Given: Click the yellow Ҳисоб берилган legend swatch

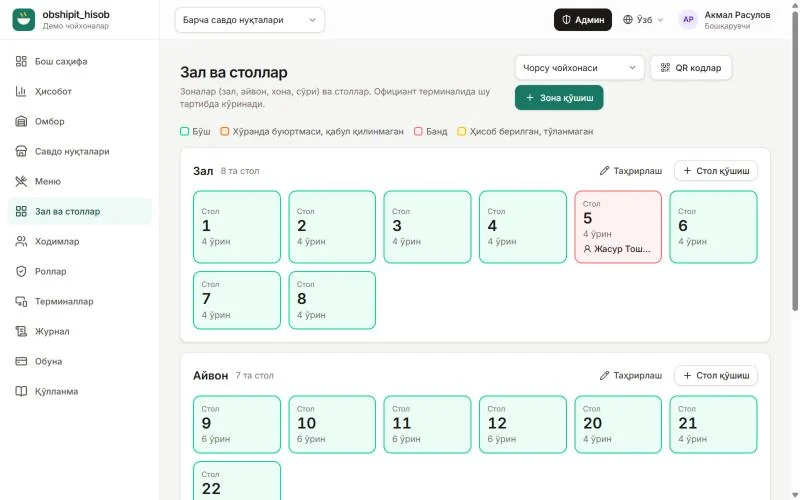Looking at the screenshot, I should 461,131.
